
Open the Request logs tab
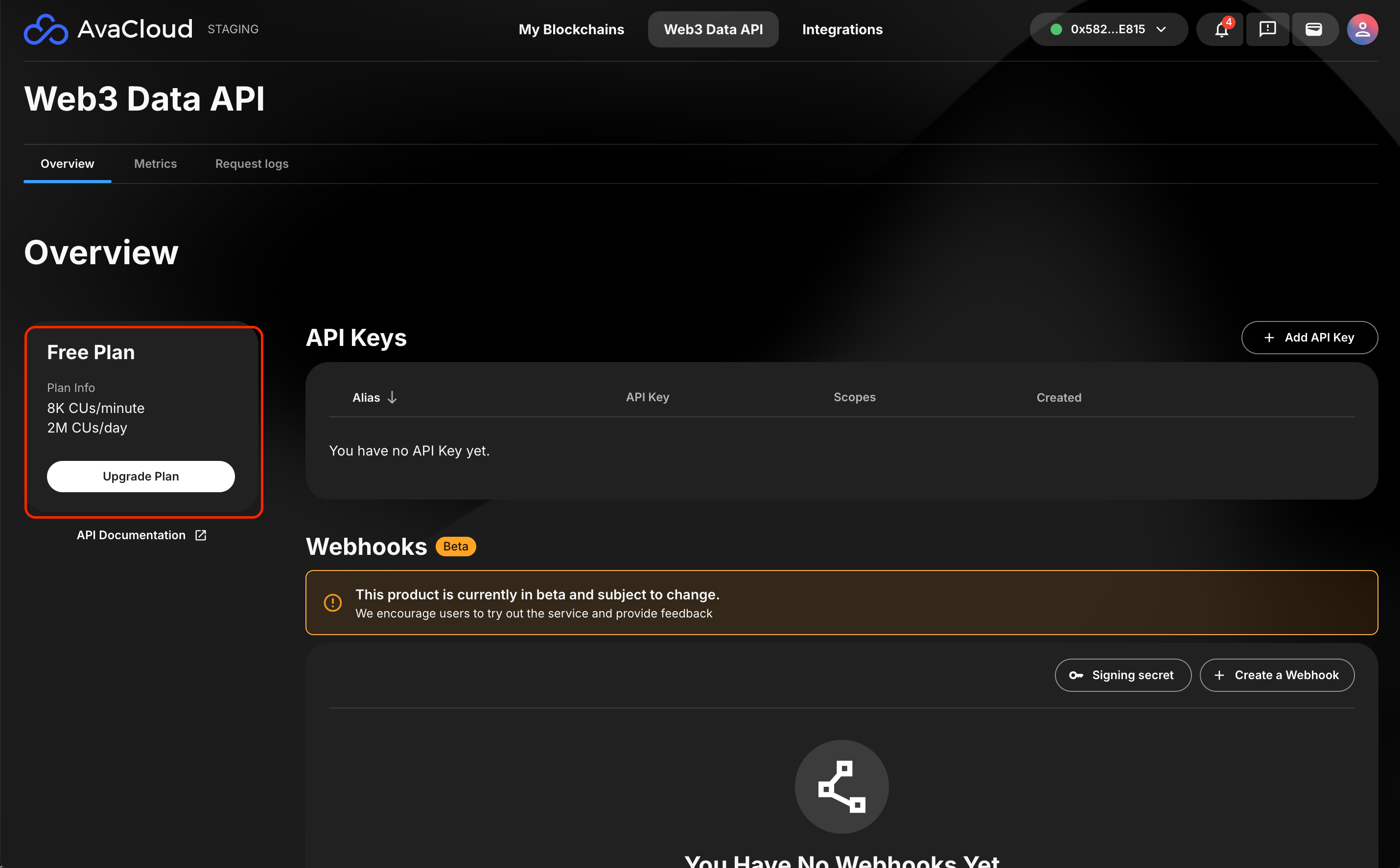coord(252,163)
